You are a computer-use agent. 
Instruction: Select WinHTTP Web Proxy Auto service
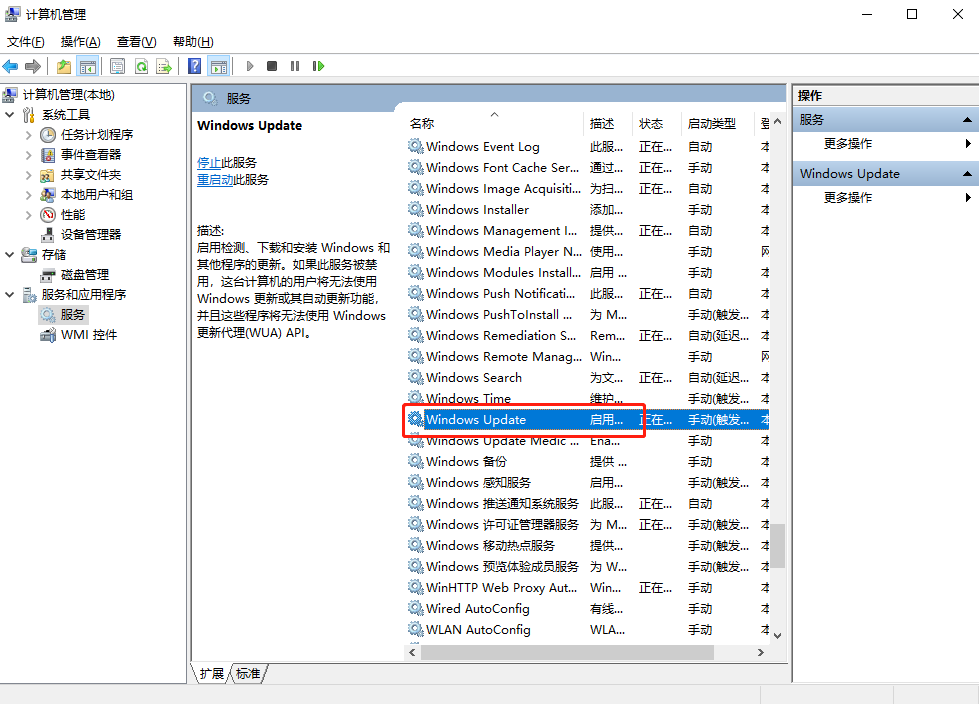coord(501,588)
